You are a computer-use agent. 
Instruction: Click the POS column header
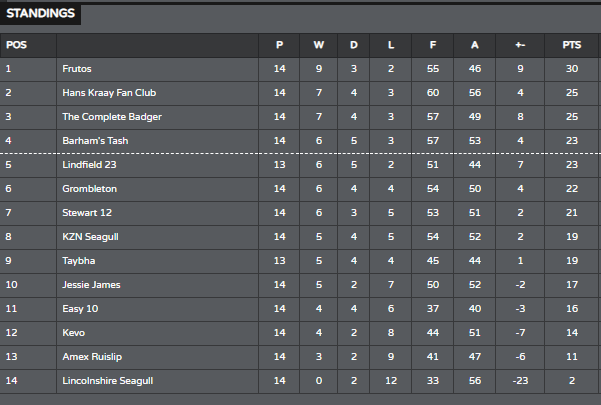click(16, 45)
